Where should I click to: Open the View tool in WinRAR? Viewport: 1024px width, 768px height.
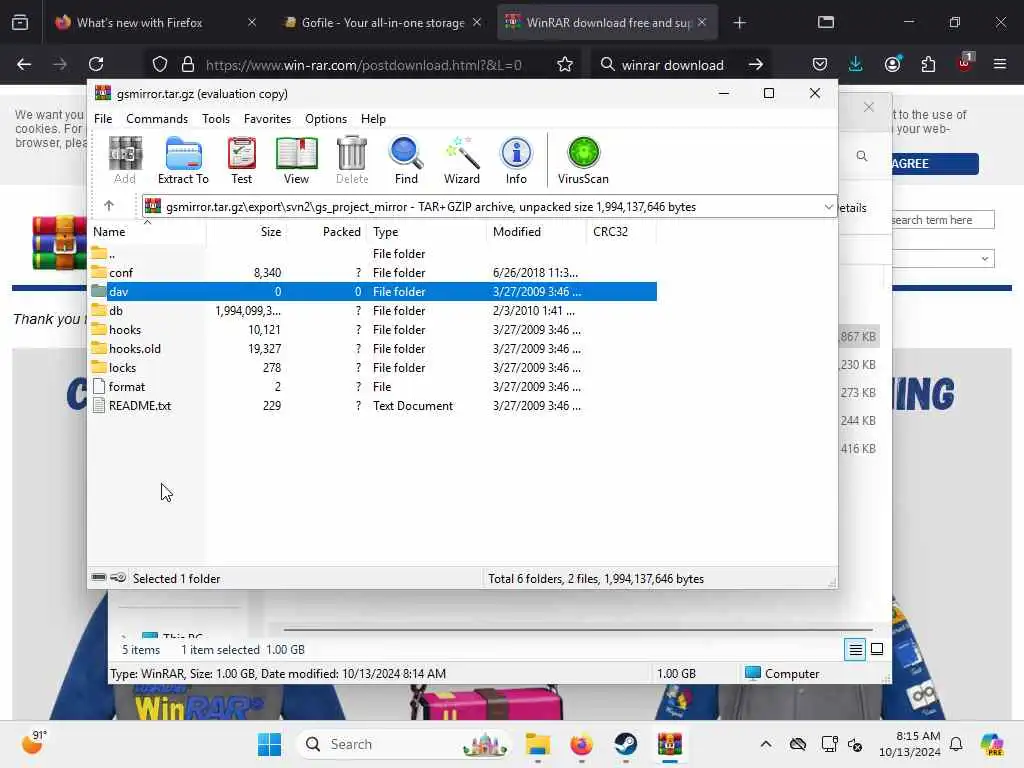click(x=296, y=161)
